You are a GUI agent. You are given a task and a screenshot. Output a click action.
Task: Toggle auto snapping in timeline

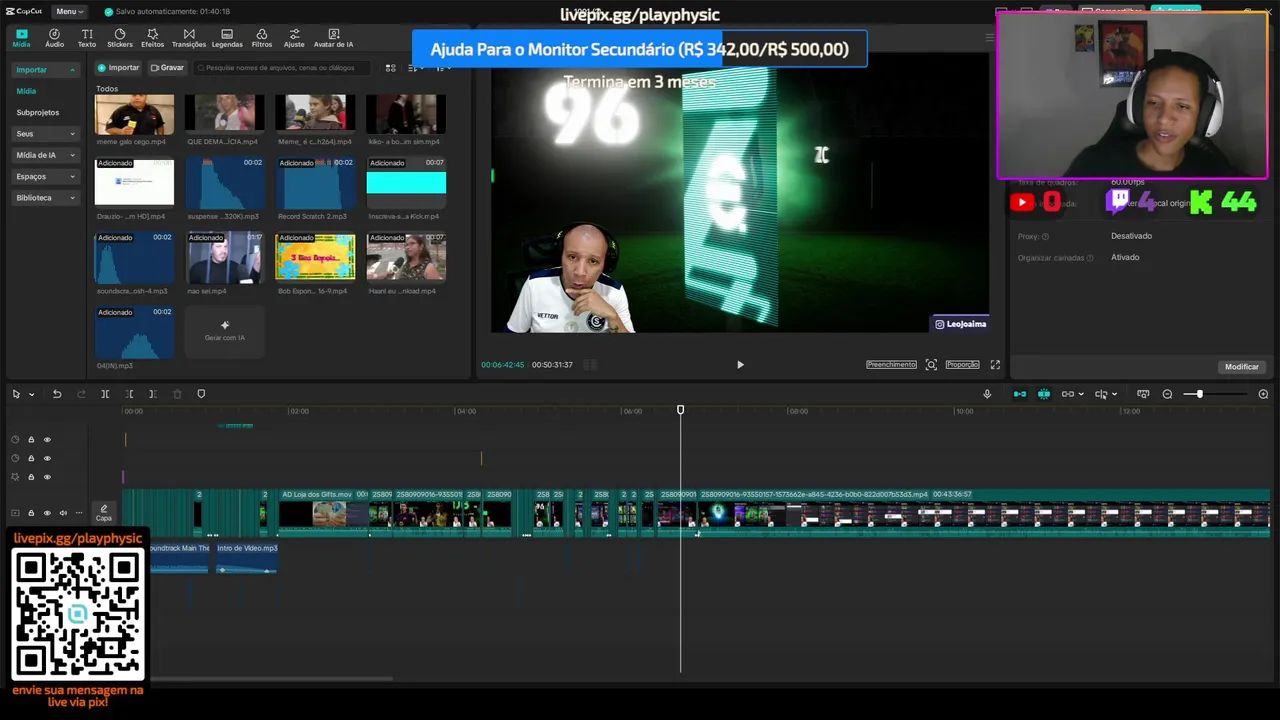(1044, 394)
